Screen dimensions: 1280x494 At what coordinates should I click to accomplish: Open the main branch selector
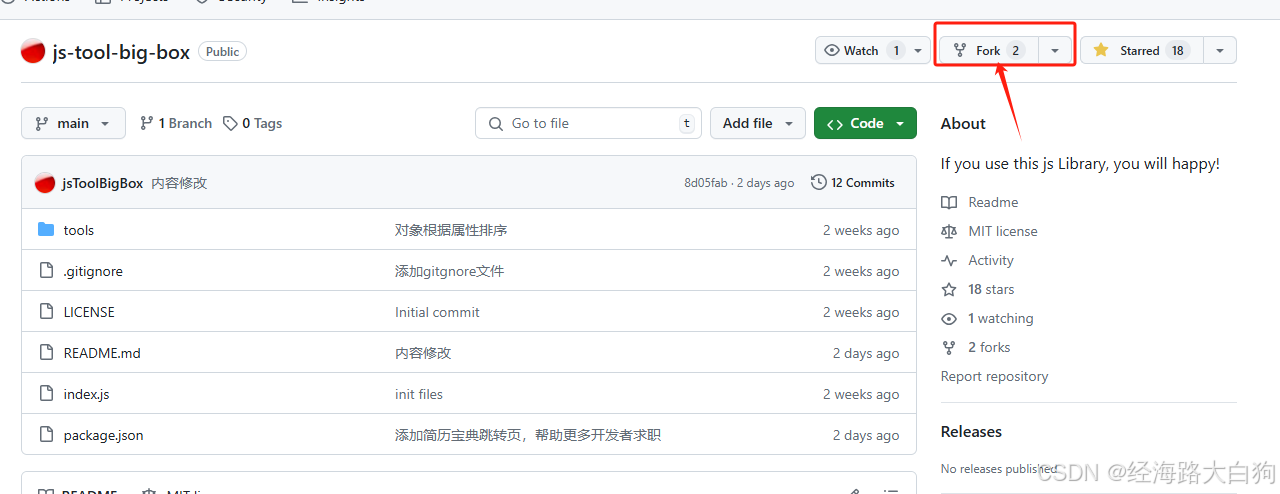click(x=73, y=123)
